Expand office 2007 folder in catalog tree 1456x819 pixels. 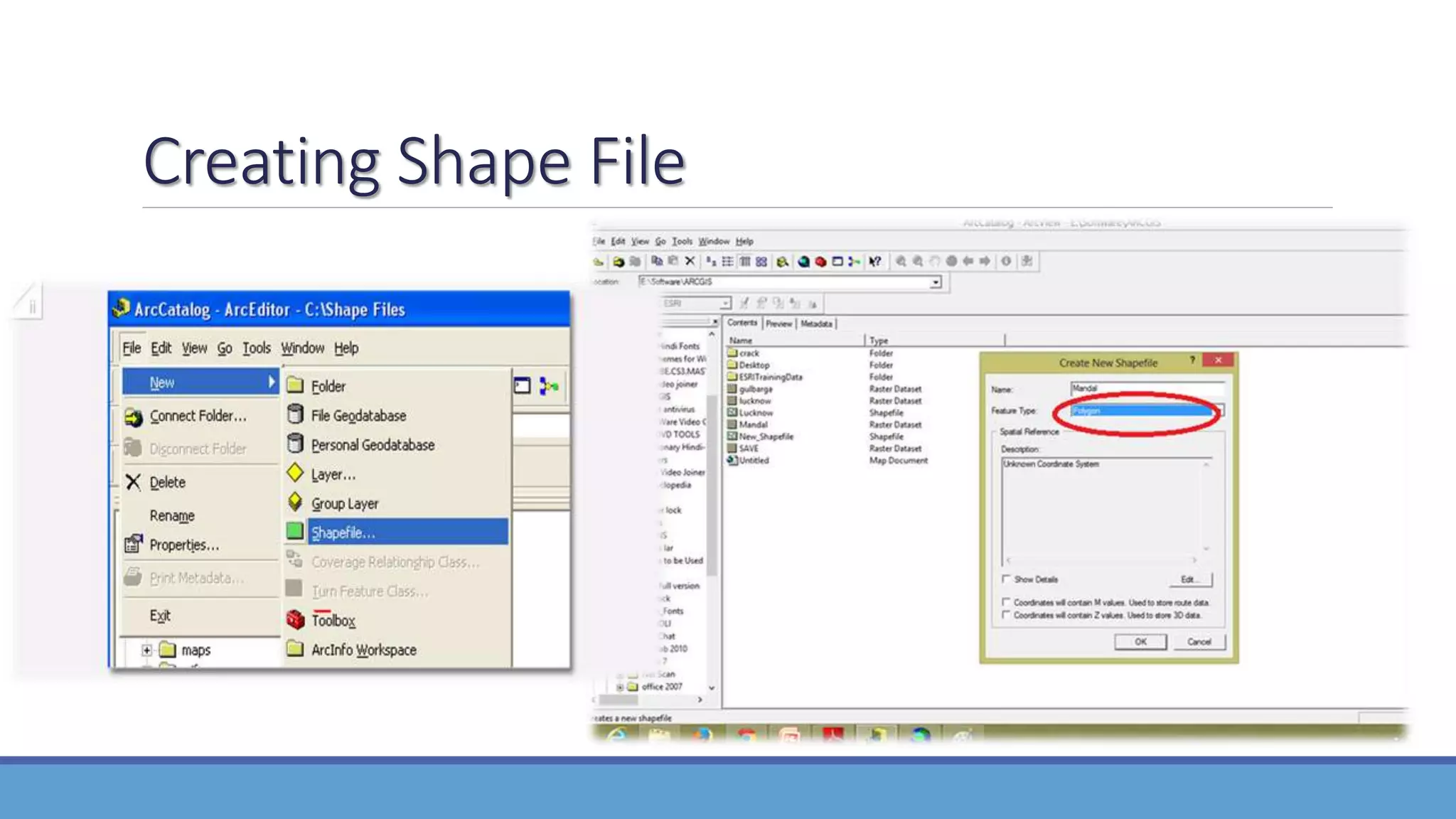[619, 687]
